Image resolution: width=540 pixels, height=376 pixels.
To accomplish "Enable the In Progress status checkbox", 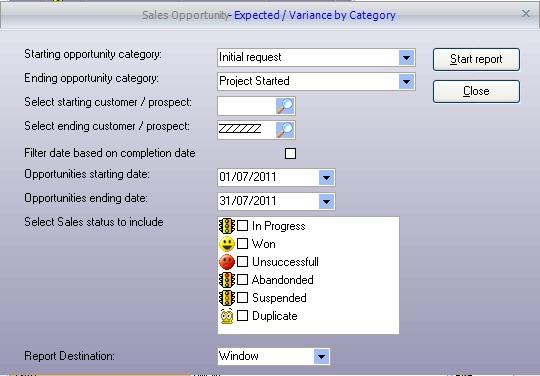I will [x=242, y=226].
